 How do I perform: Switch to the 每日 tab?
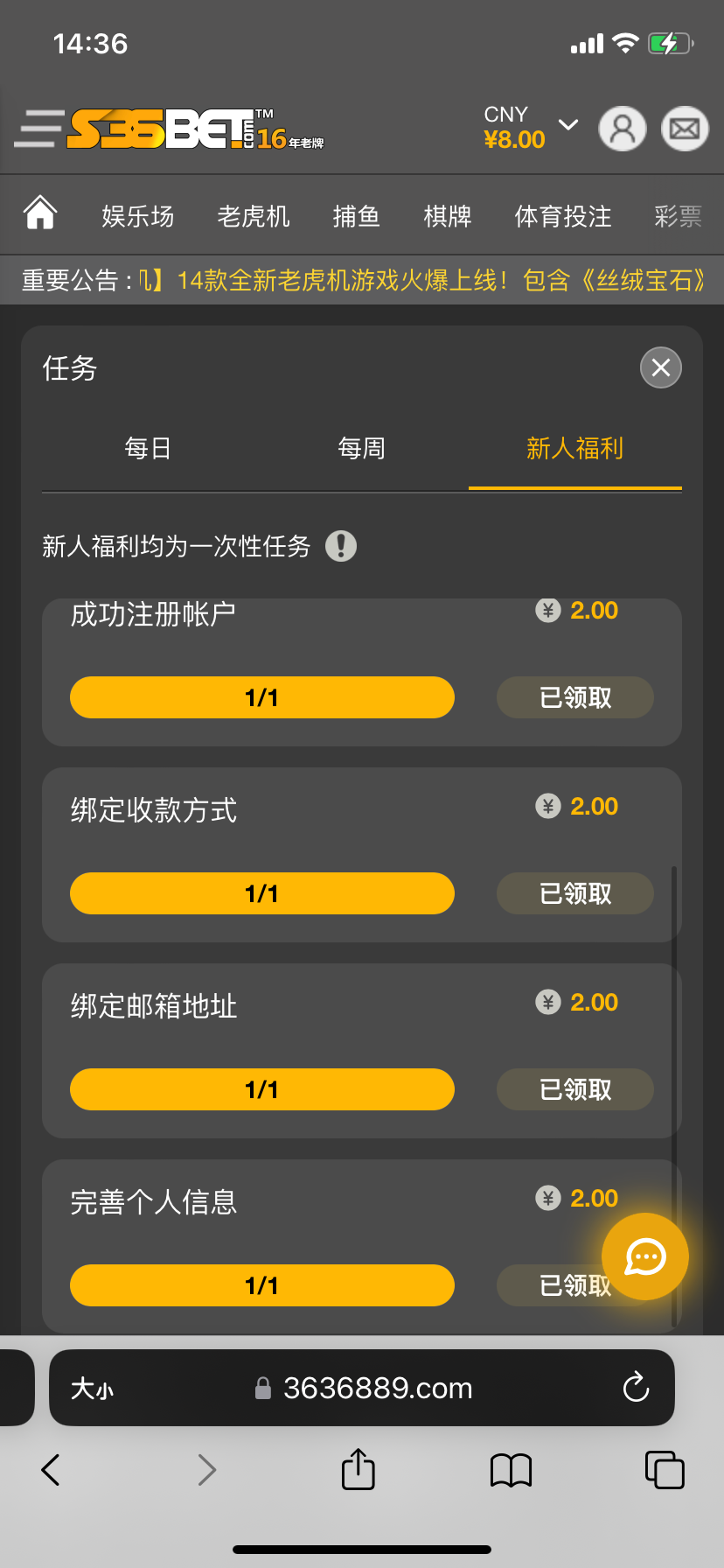(148, 449)
